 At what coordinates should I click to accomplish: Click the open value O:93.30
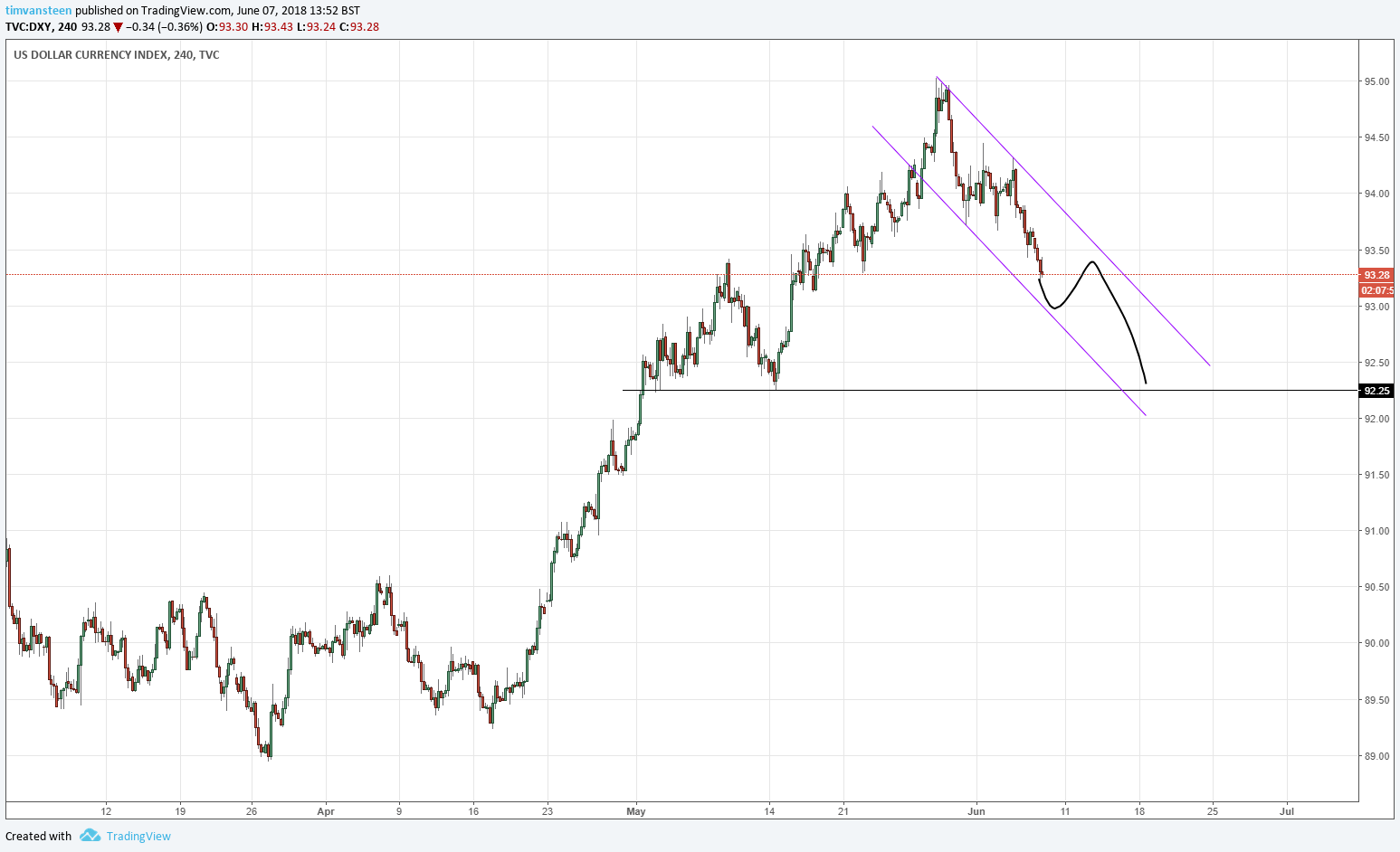227,27
